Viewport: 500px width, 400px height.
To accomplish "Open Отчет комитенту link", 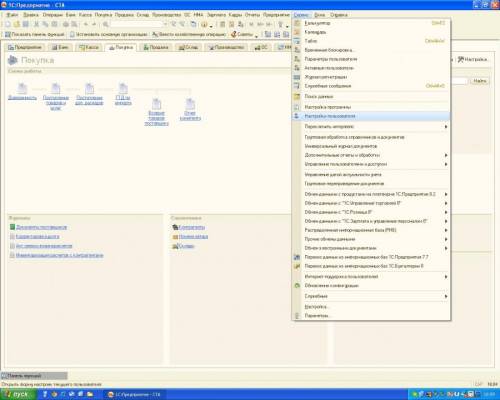I will tap(190, 115).
